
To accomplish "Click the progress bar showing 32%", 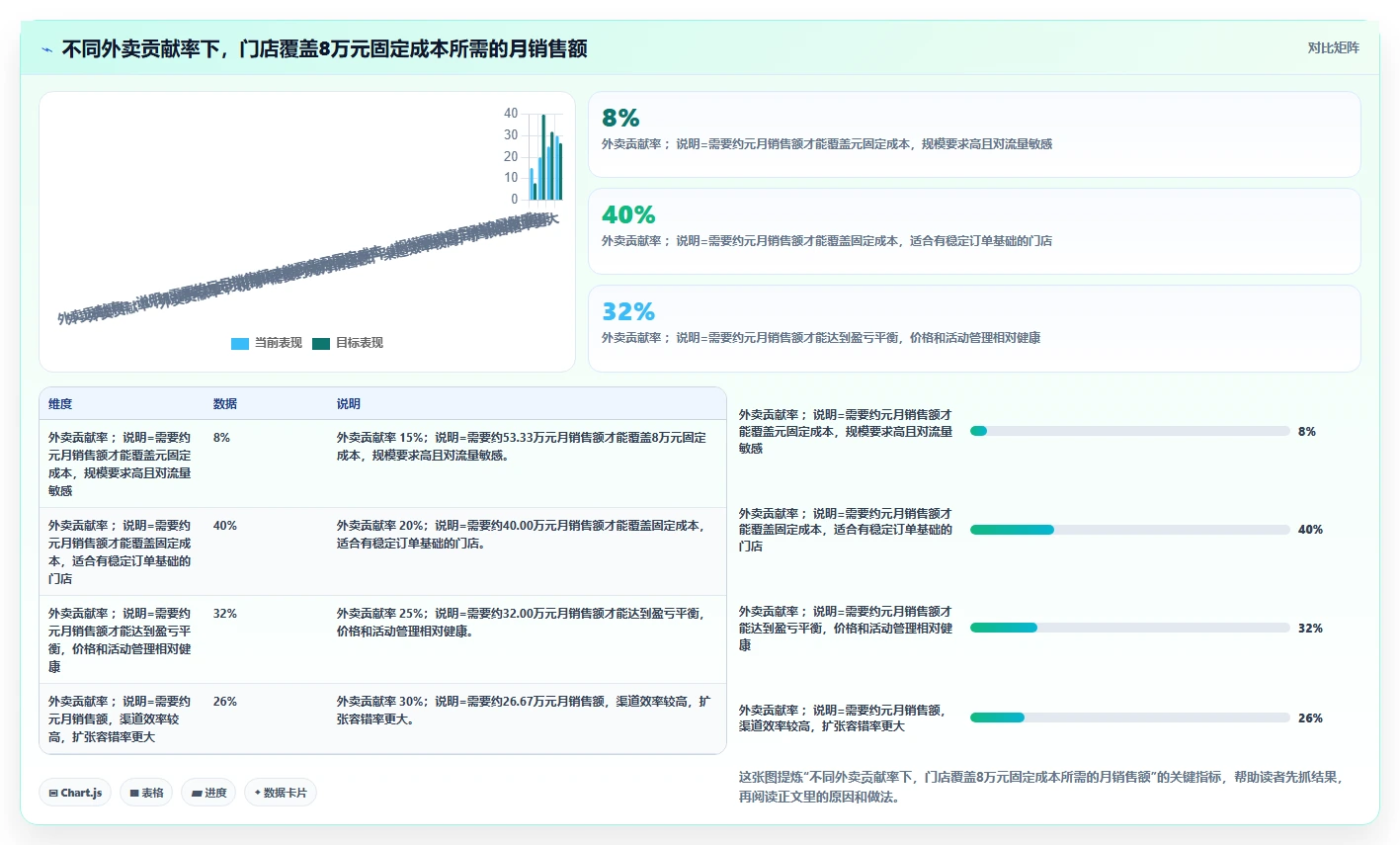I will point(1130,628).
